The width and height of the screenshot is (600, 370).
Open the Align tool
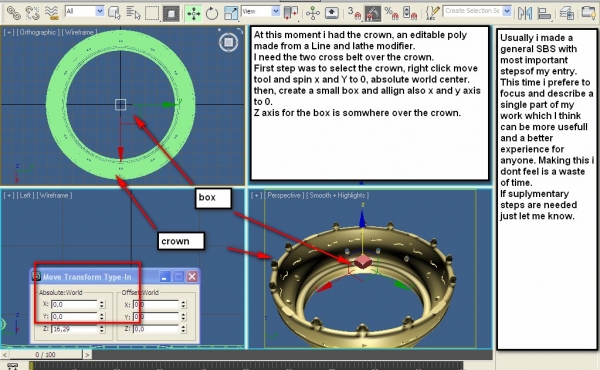click(x=544, y=13)
